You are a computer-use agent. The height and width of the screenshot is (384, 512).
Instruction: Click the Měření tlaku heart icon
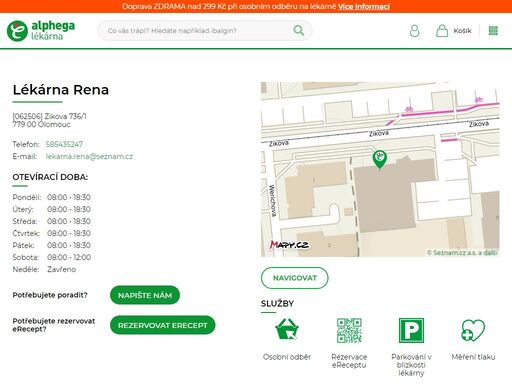473,330
